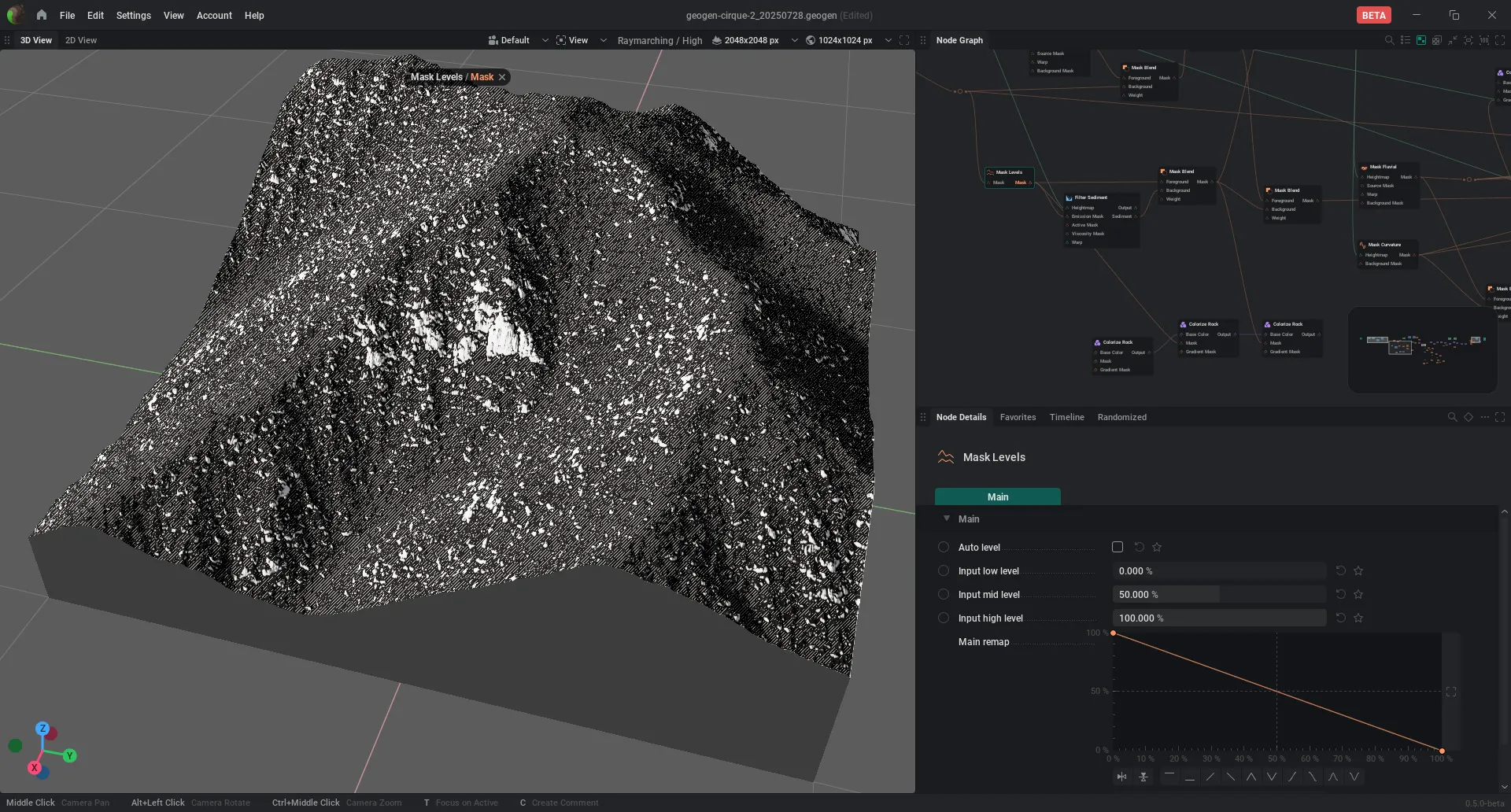1511x812 pixels.
Task: Close the Mask Levels / Mask preview label
Action: 502,77
